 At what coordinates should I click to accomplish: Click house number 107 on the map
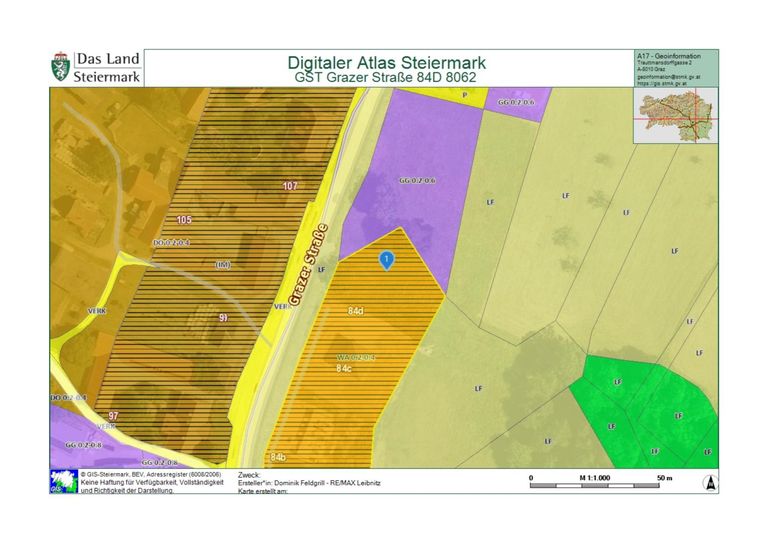tap(290, 187)
